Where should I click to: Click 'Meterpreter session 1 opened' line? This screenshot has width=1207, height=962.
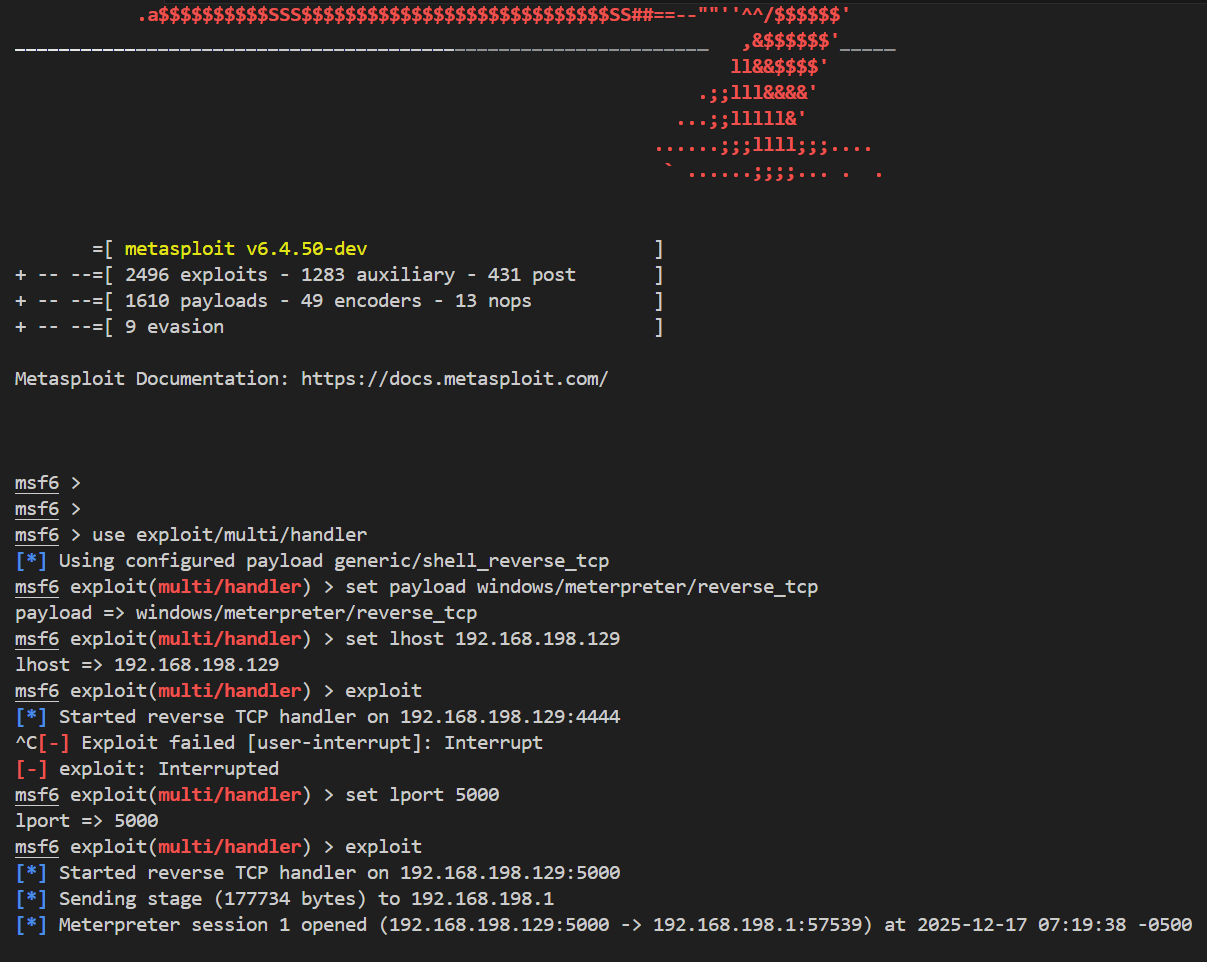(604, 925)
